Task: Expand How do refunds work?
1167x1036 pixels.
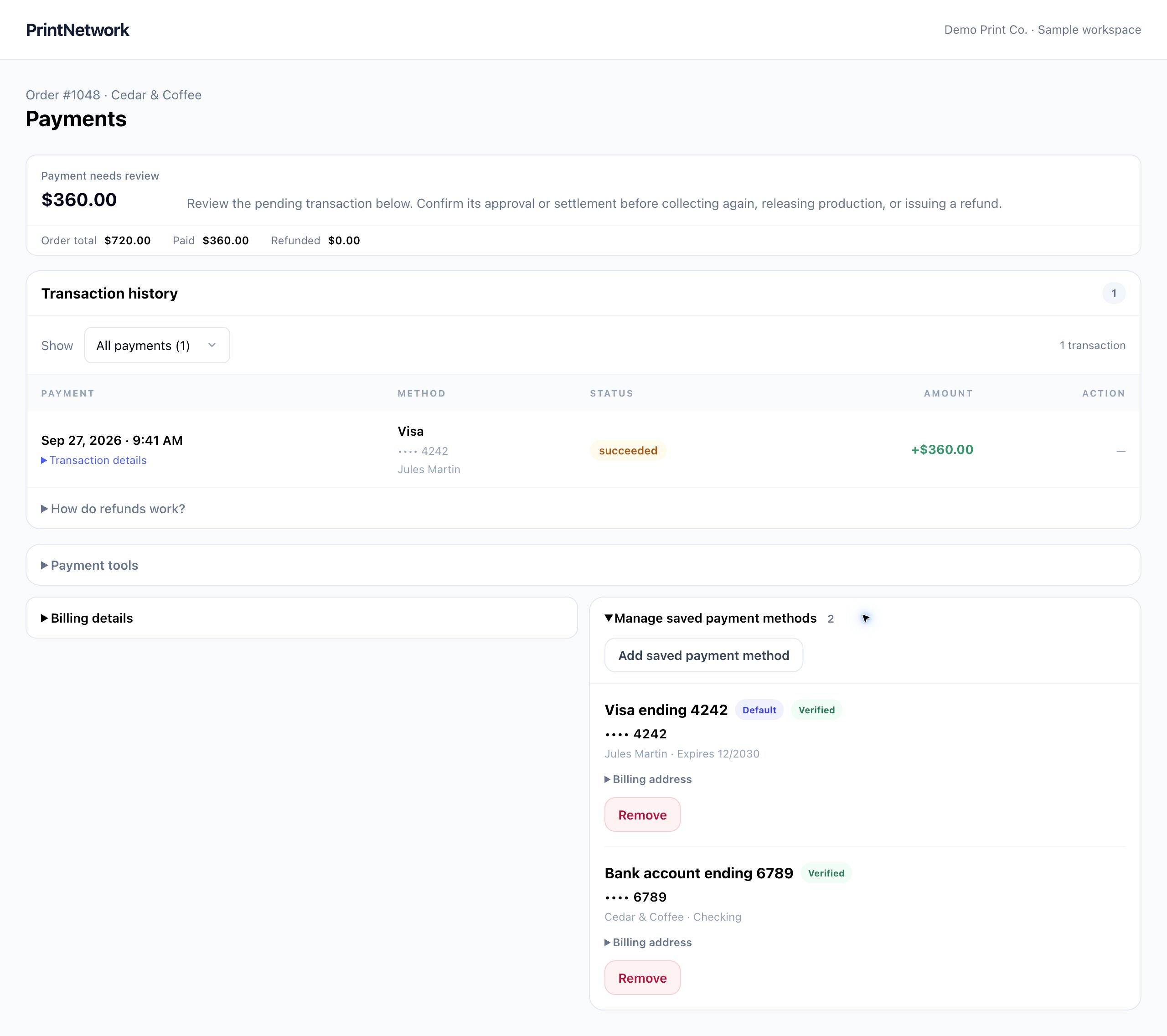Action: click(113, 509)
